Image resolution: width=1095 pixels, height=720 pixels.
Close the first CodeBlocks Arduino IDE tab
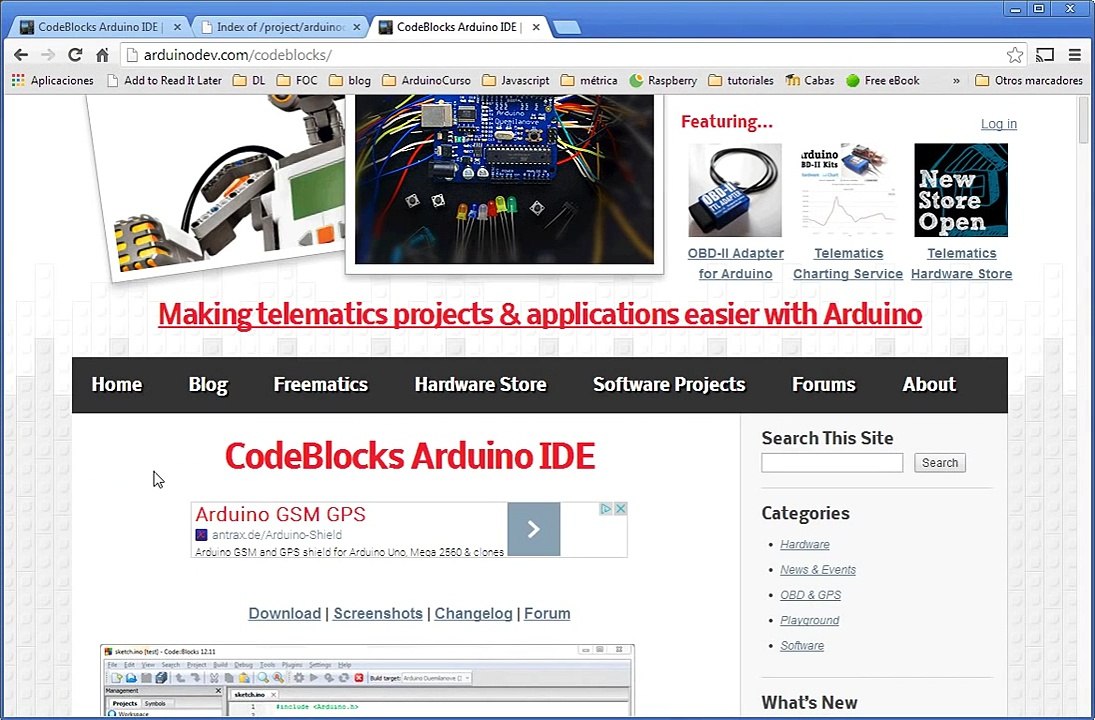click(x=177, y=27)
